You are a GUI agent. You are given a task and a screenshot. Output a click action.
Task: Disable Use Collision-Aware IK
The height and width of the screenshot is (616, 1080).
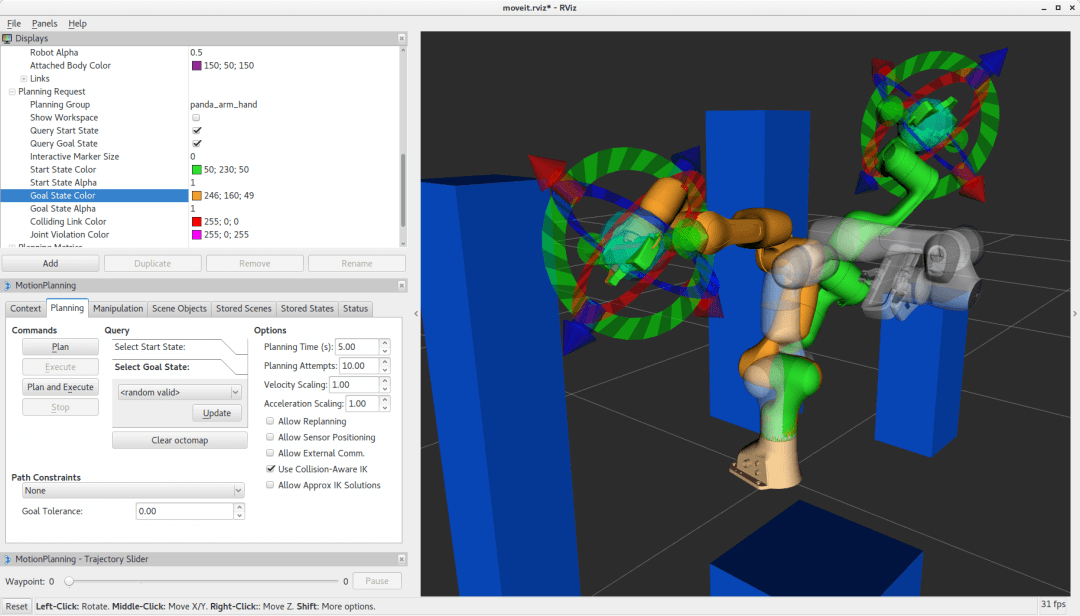[270, 469]
